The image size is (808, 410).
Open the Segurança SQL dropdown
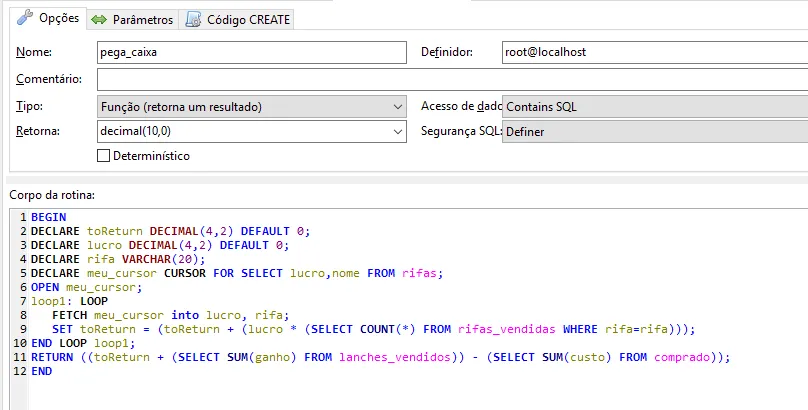[655, 131]
